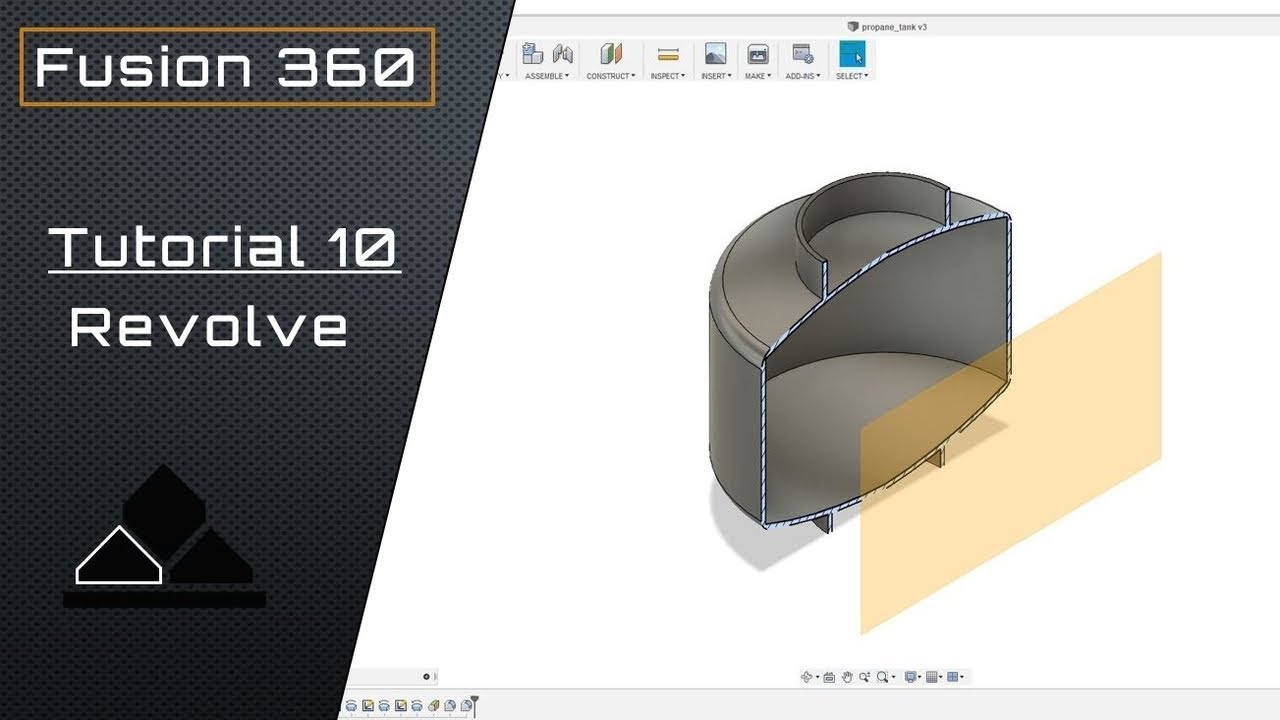Expand the comments panel plus button
This screenshot has height=720, width=1280.
(x=426, y=677)
